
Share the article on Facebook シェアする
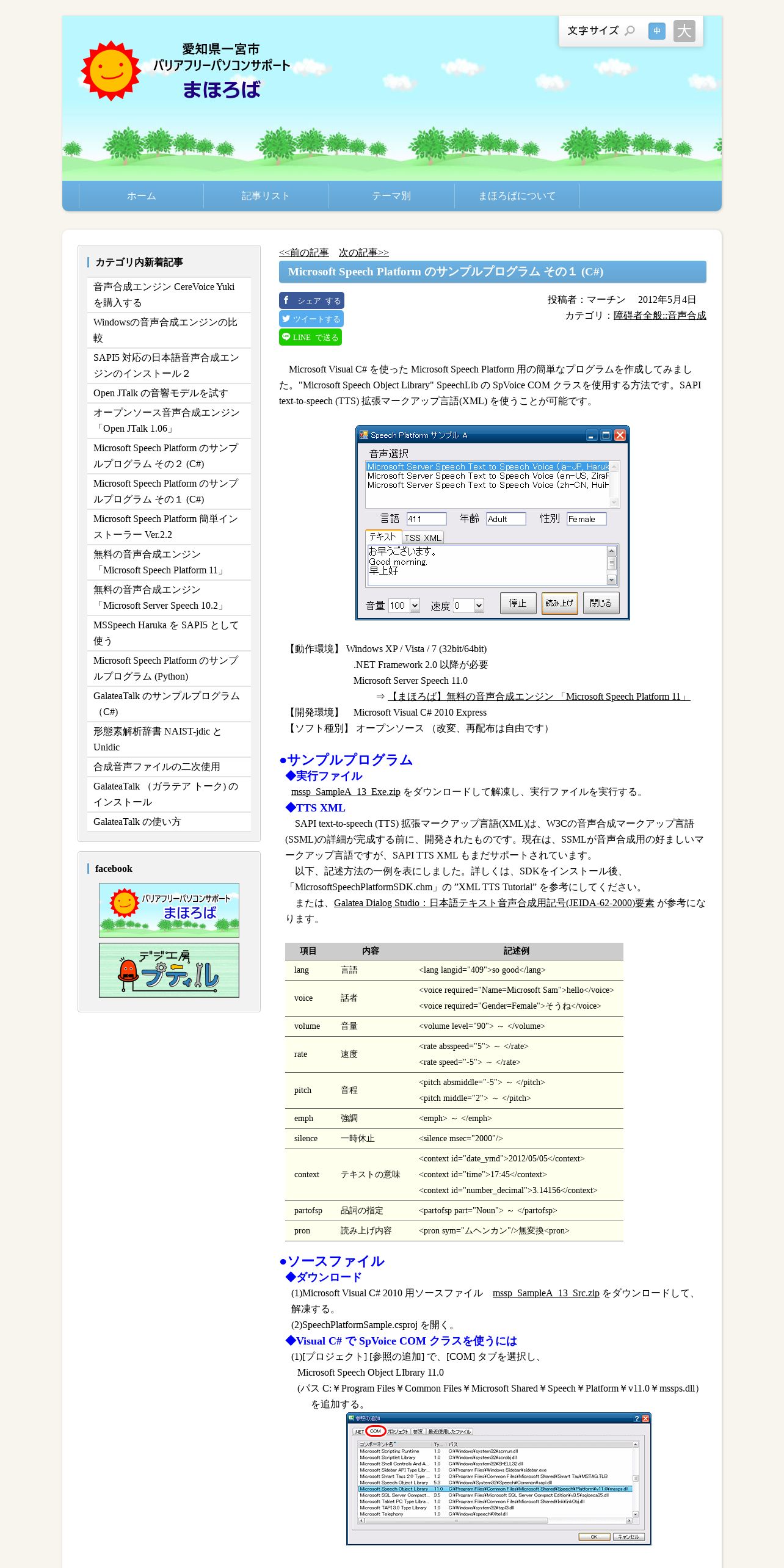click(x=311, y=300)
